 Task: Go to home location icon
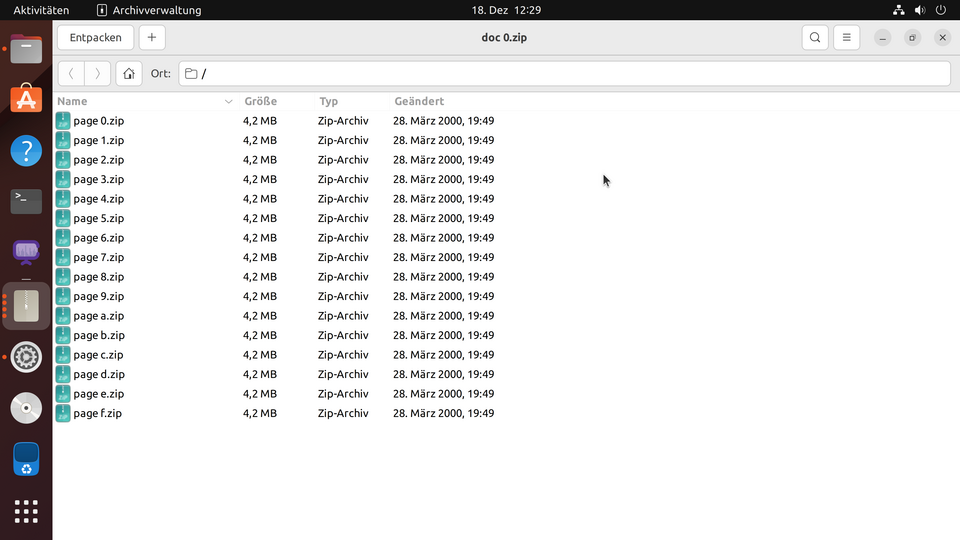[x=129, y=74]
